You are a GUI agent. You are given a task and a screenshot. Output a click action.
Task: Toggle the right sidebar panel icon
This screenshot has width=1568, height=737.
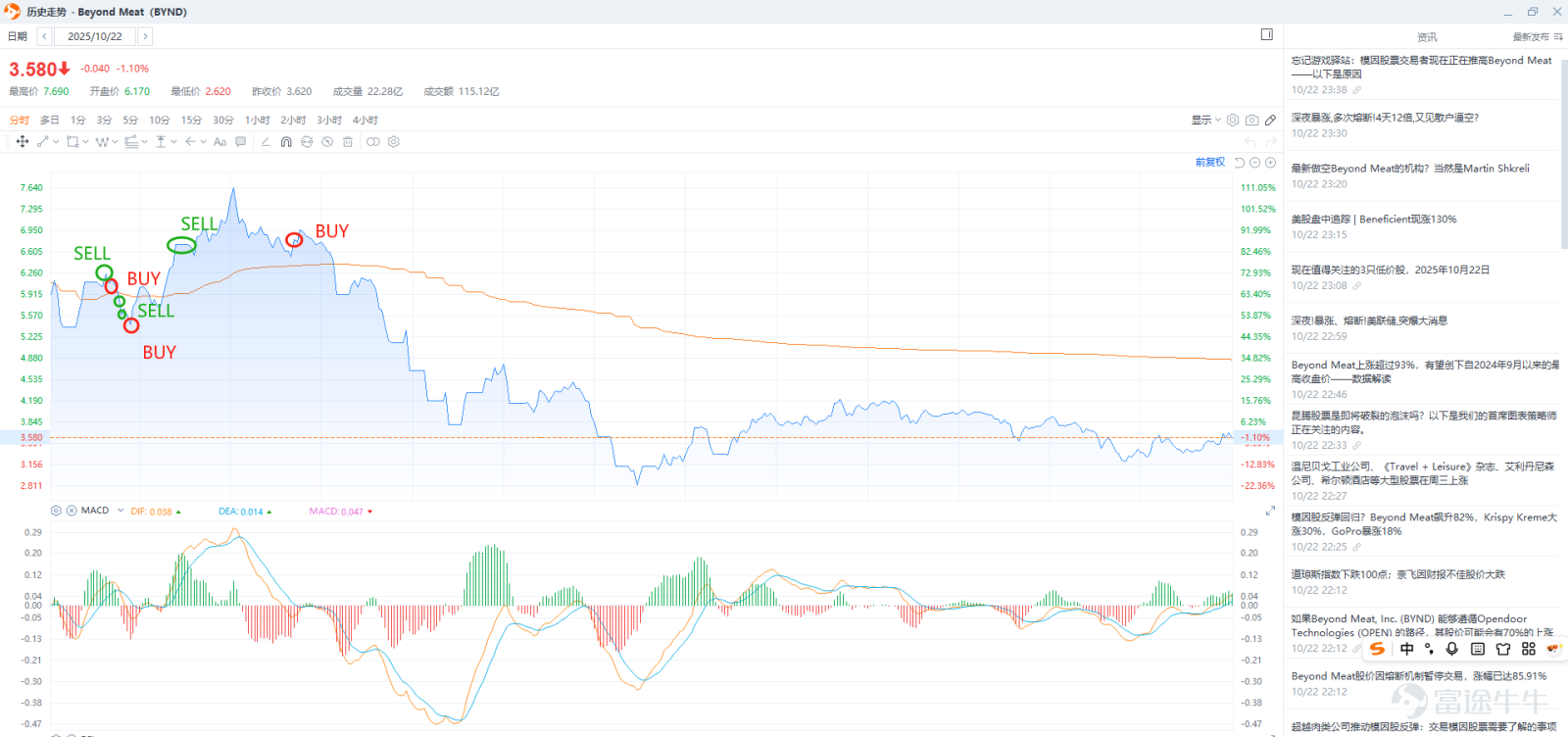(x=1266, y=34)
